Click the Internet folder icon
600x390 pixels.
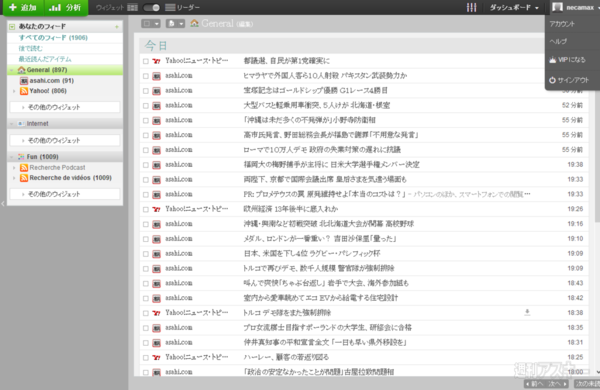[x=21, y=124]
